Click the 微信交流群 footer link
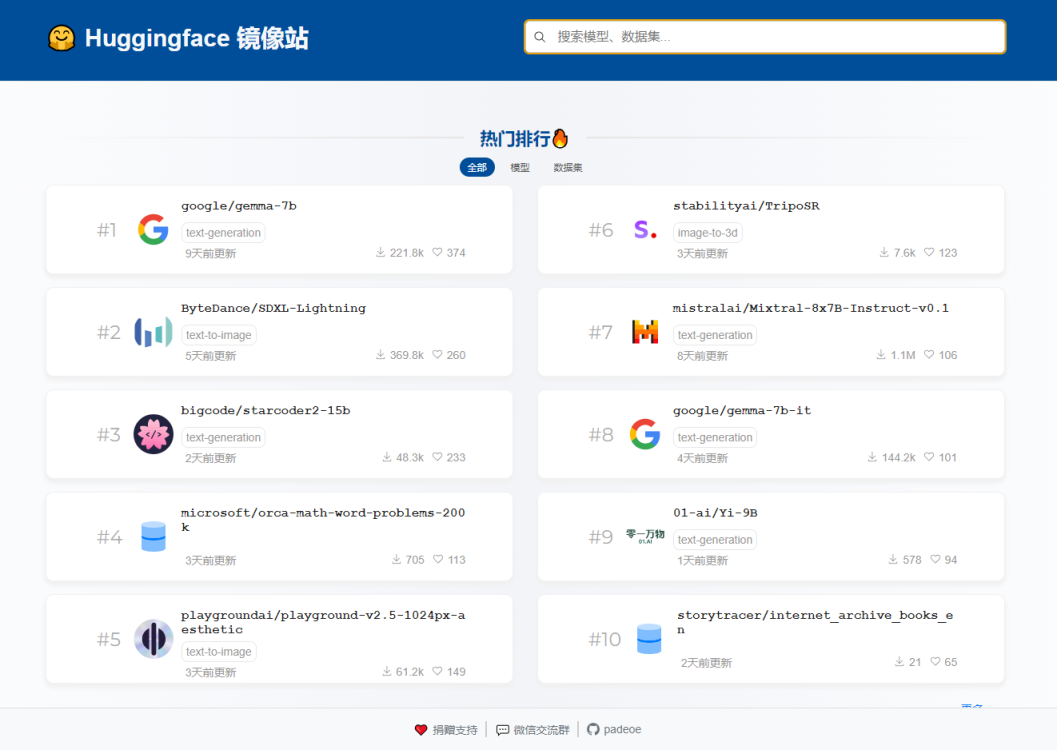 (534, 729)
